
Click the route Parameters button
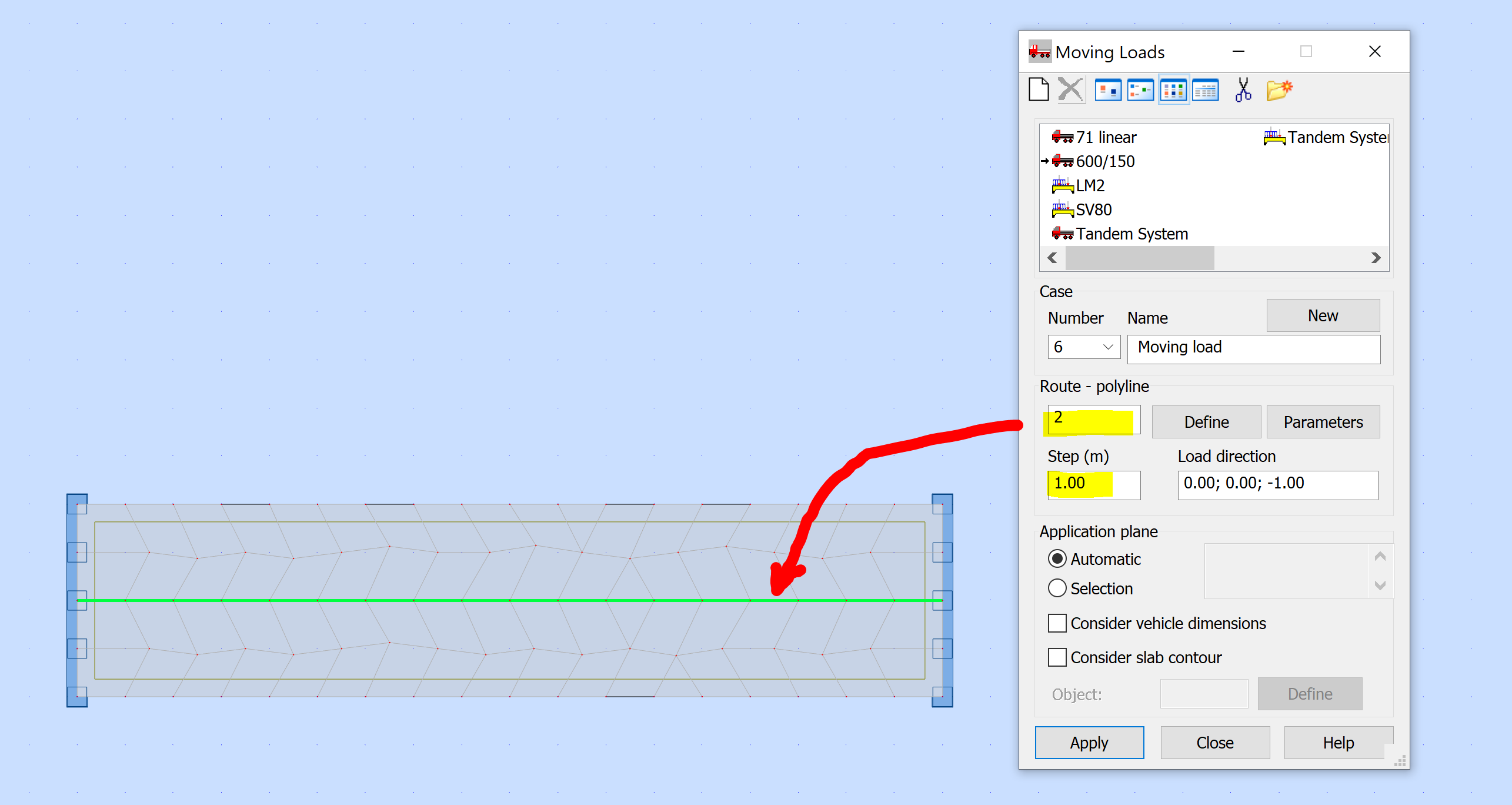click(x=1323, y=422)
